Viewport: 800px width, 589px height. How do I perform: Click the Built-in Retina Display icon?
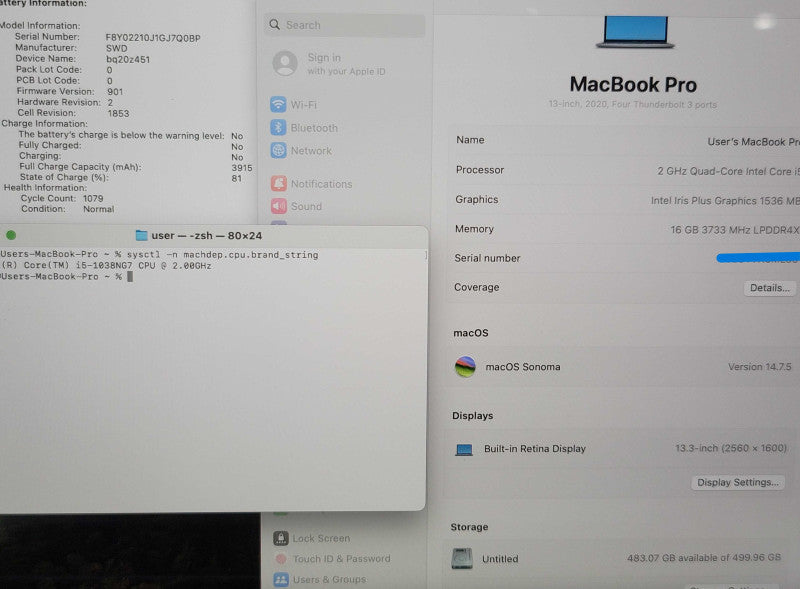tap(464, 449)
